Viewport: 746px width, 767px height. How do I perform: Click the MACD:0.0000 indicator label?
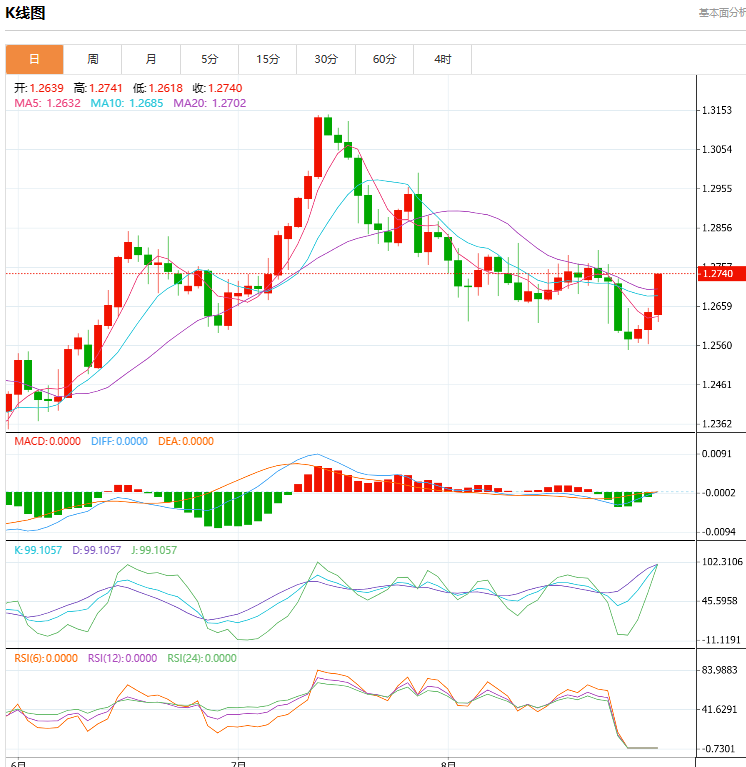pos(47,441)
